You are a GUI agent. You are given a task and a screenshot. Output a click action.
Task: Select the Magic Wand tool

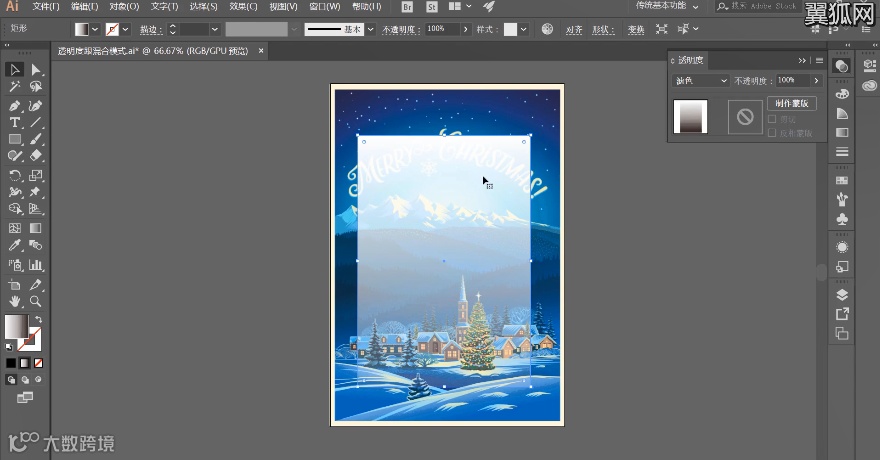click(x=15, y=86)
